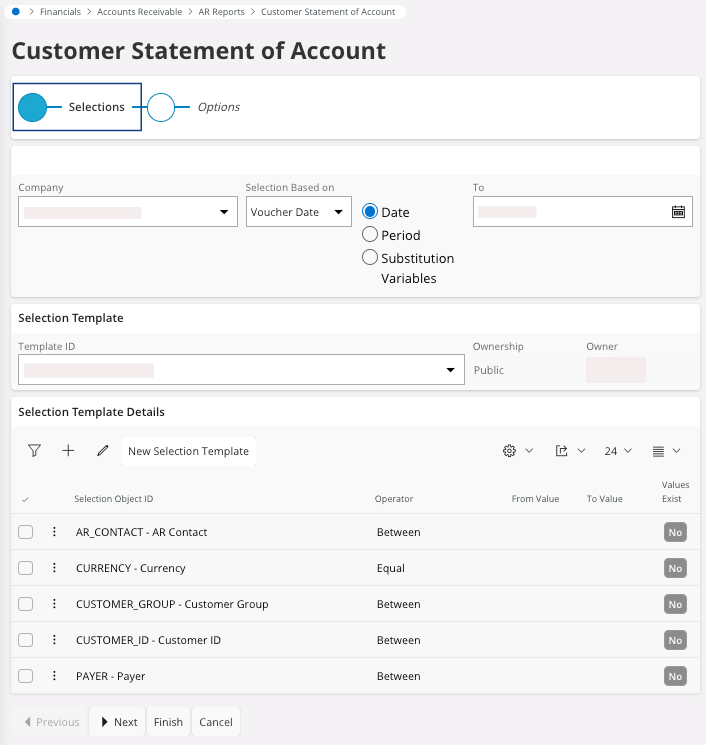The image size is (706, 745).
Task: Tick the AR_CONTACT row checkbox
Action: (x=26, y=532)
